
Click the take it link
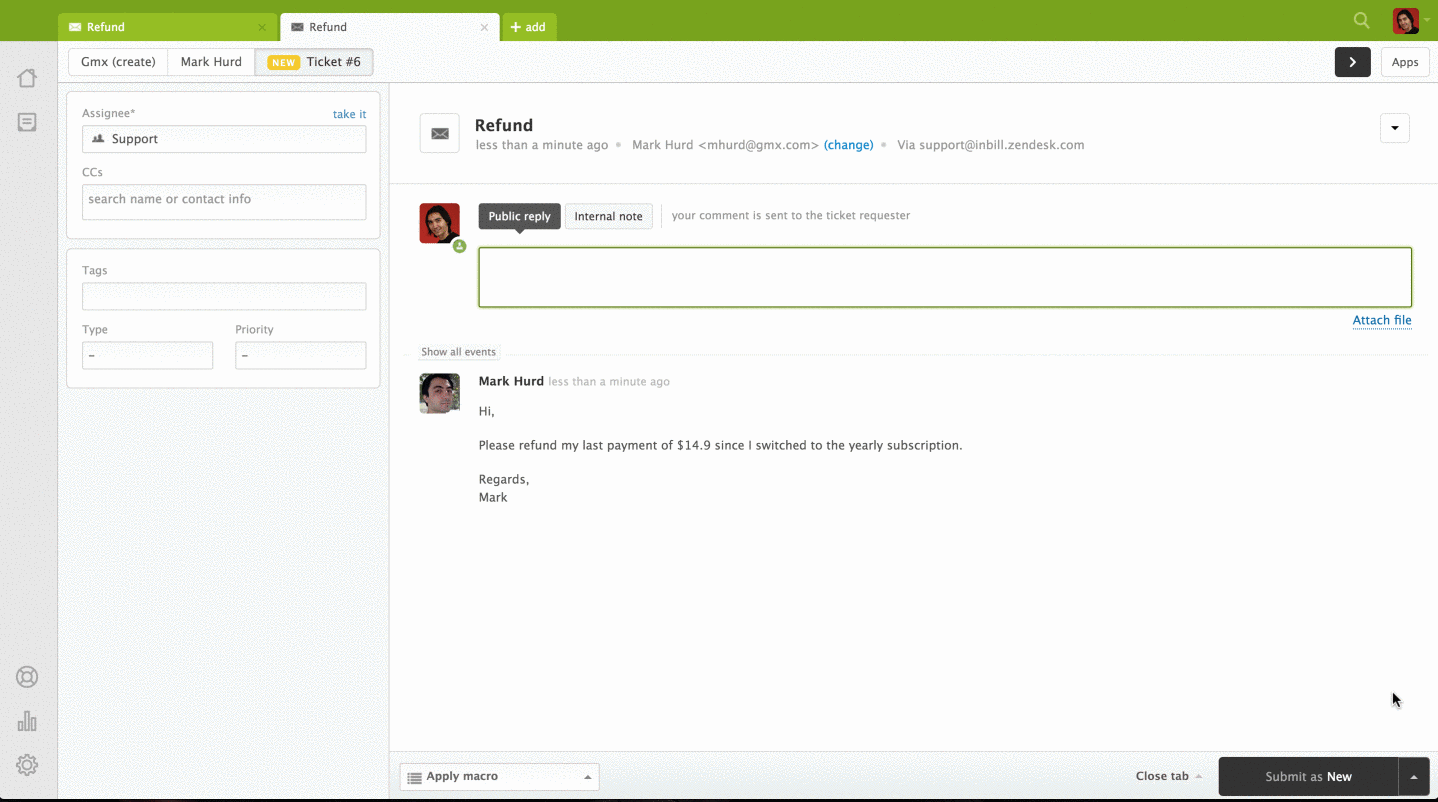350,114
